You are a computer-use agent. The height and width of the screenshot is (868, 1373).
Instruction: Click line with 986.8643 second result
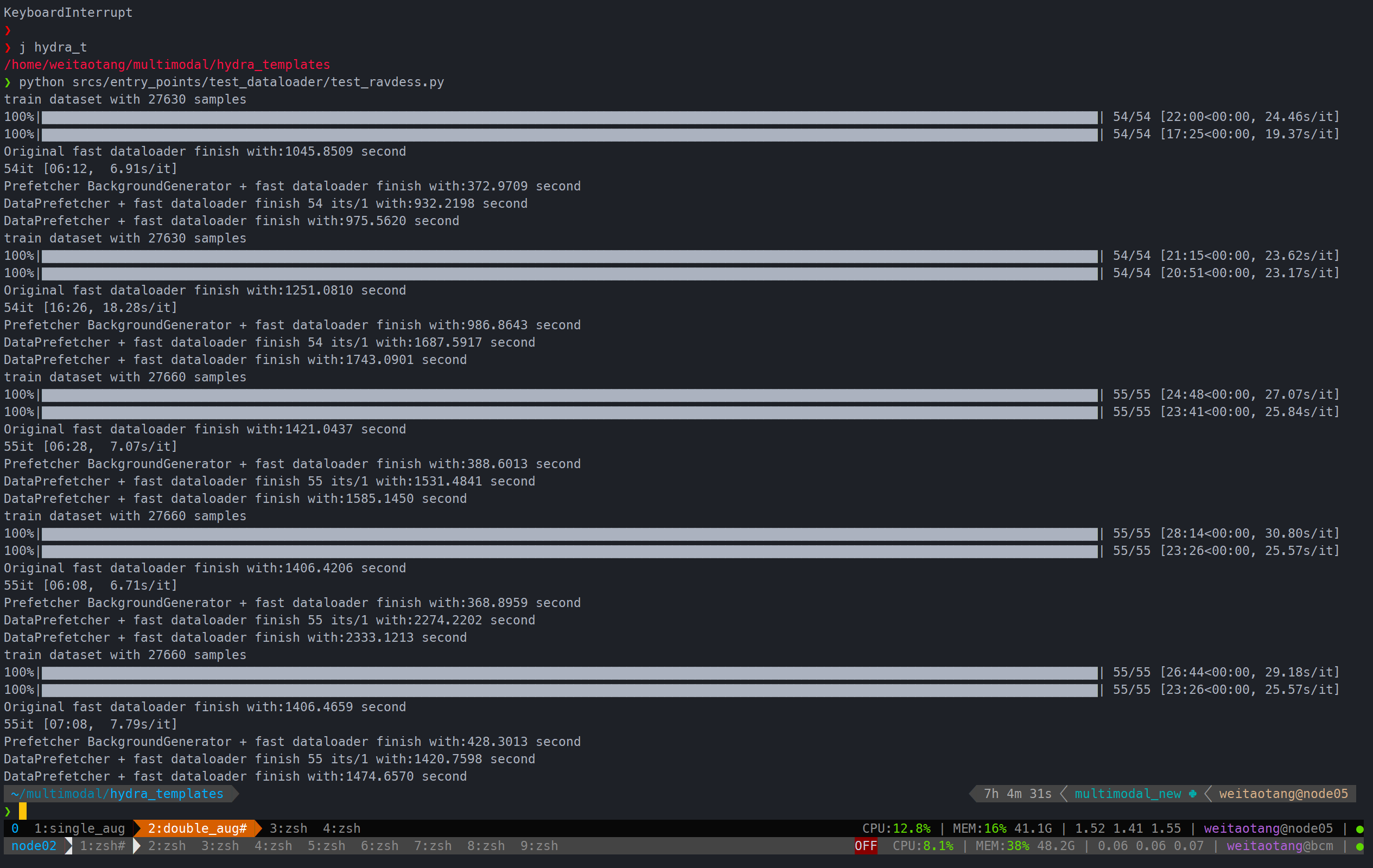coord(293,325)
